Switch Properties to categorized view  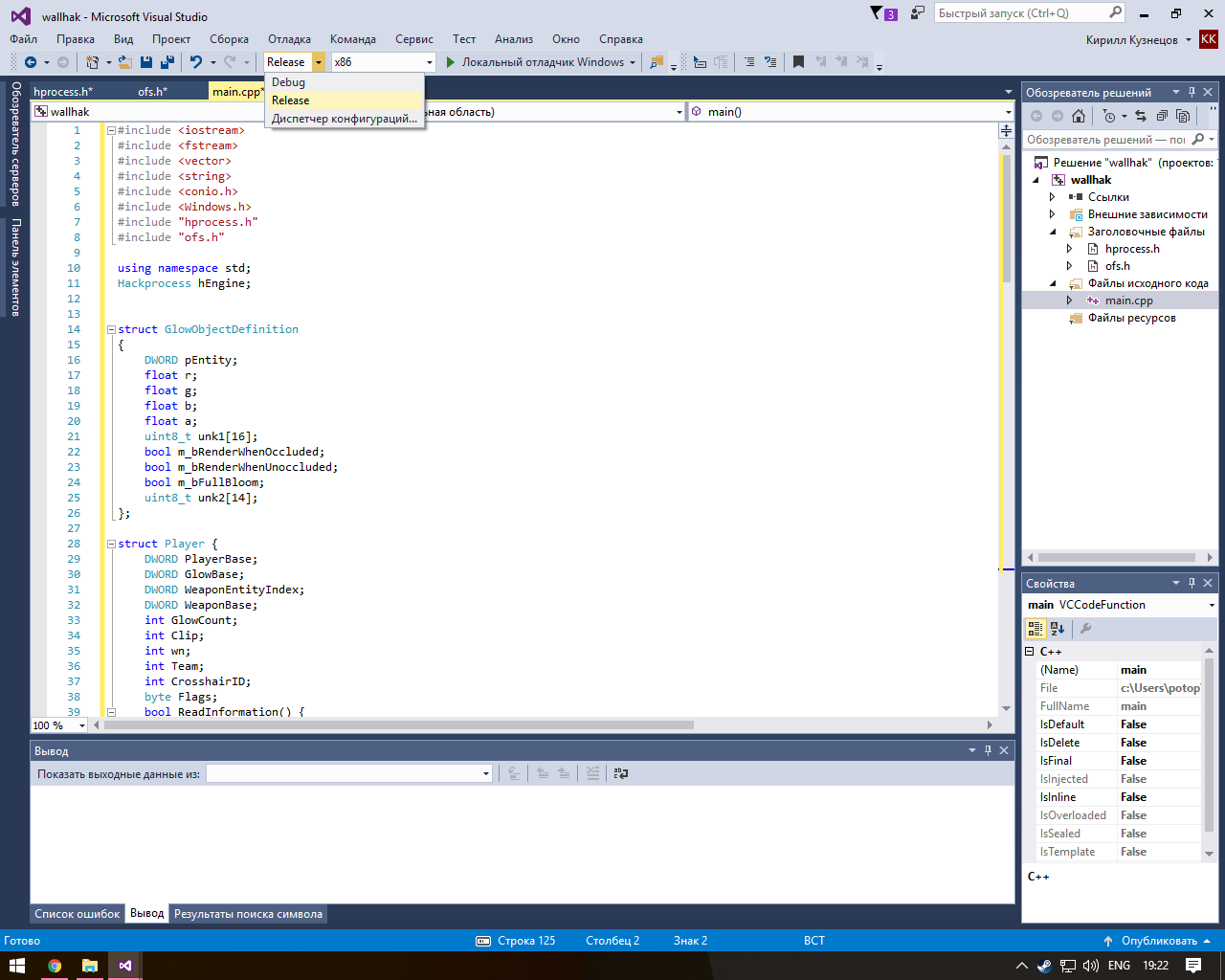point(1036,629)
